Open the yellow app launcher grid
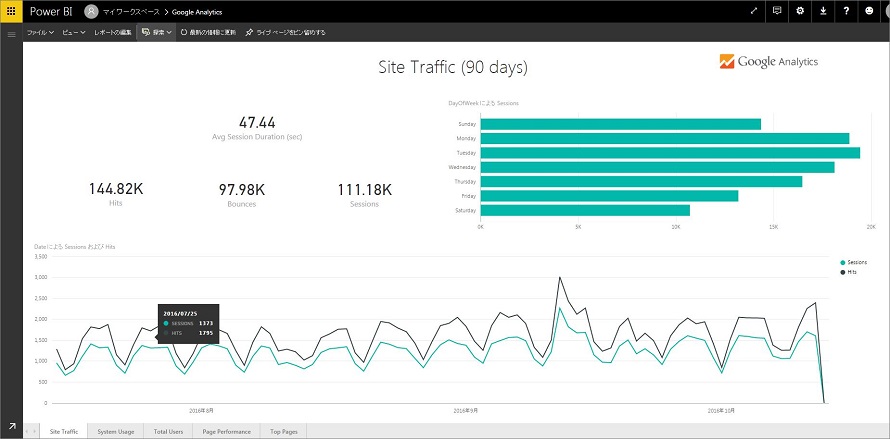 point(11,11)
